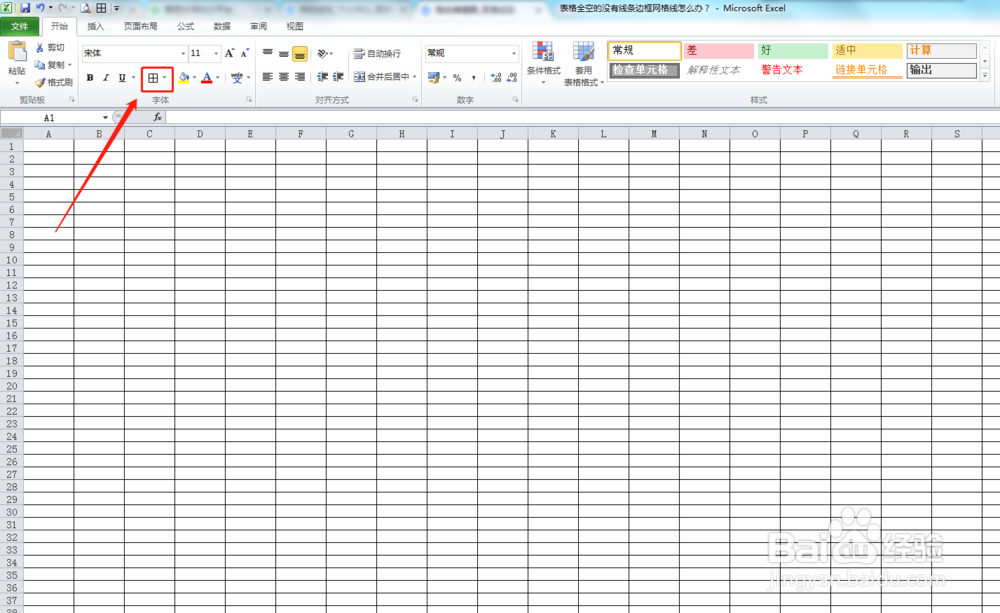Screen dimensions: 1000x613
Task: Apply the 警告文本 cell style
Action: pos(782,70)
